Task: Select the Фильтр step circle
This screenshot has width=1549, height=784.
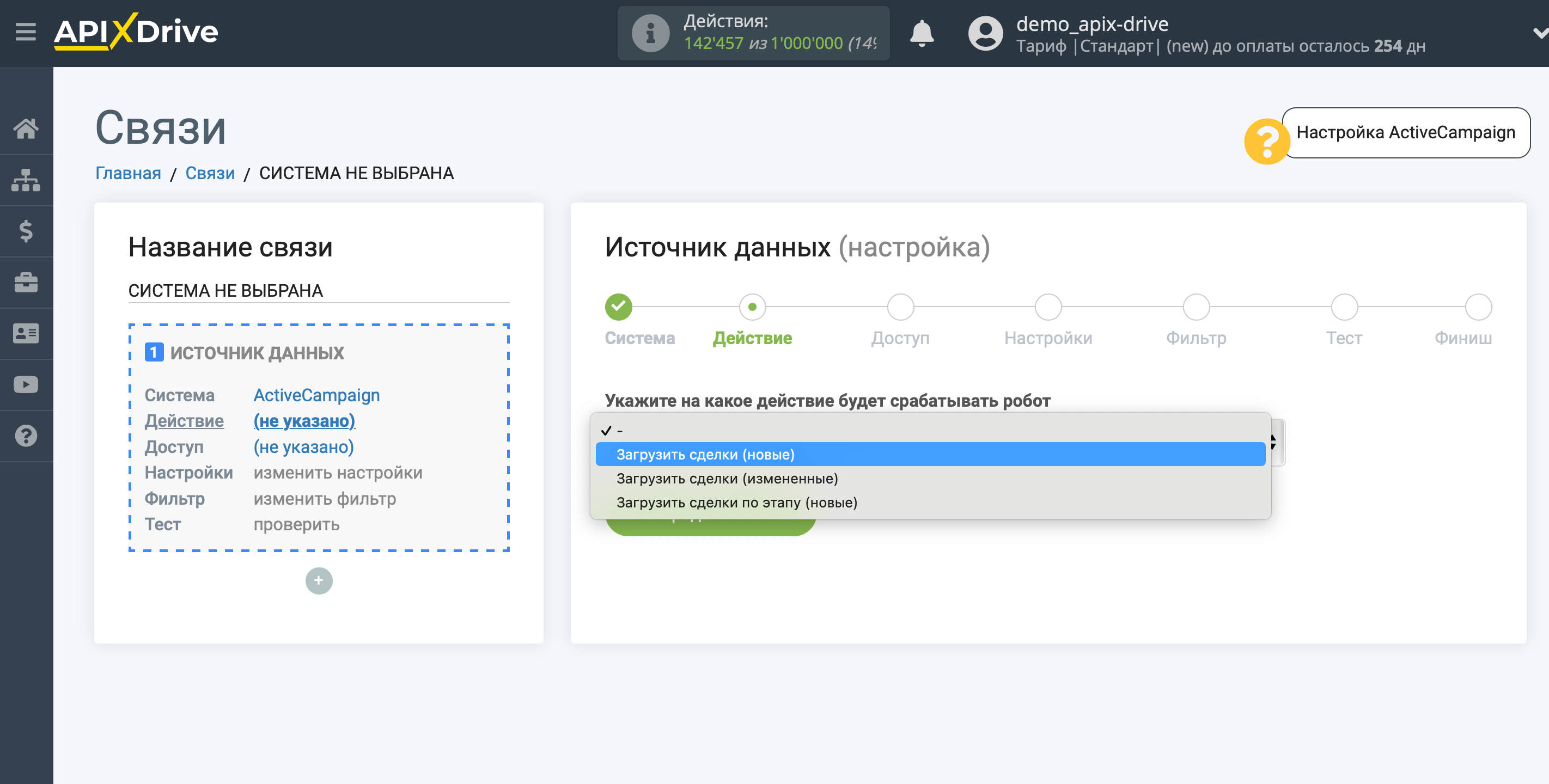Action: [x=1196, y=307]
